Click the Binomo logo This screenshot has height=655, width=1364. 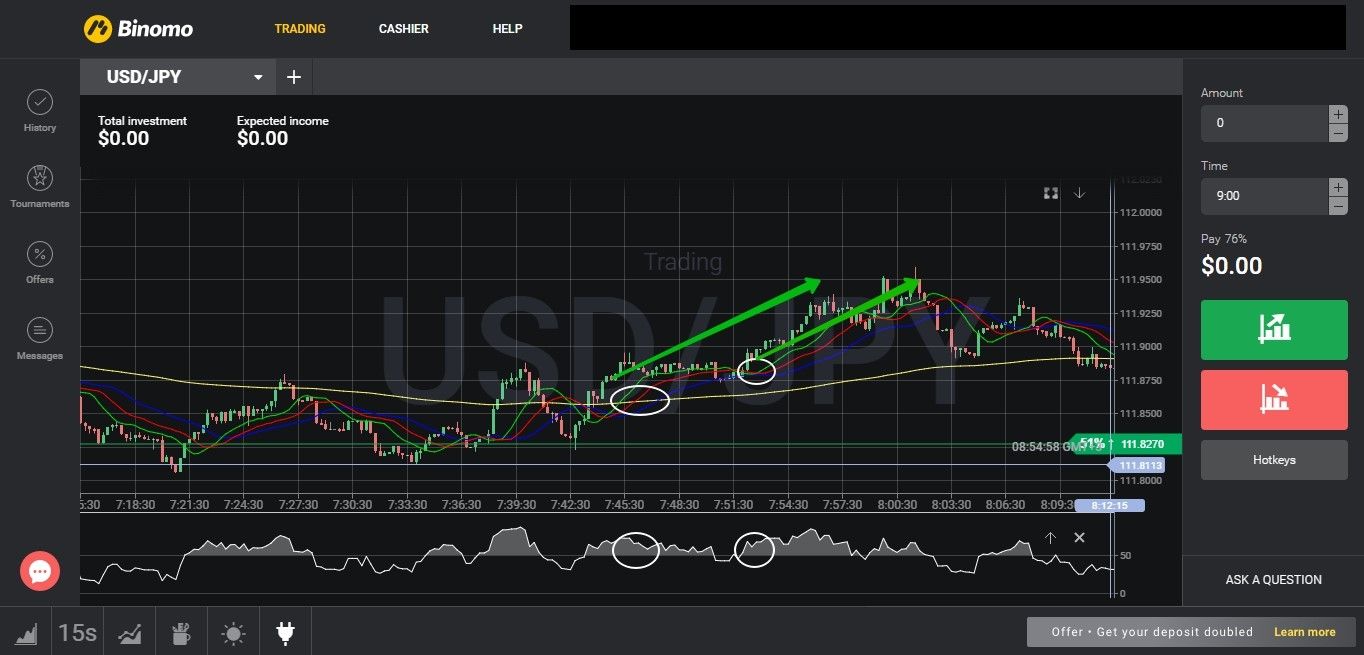coord(138,28)
